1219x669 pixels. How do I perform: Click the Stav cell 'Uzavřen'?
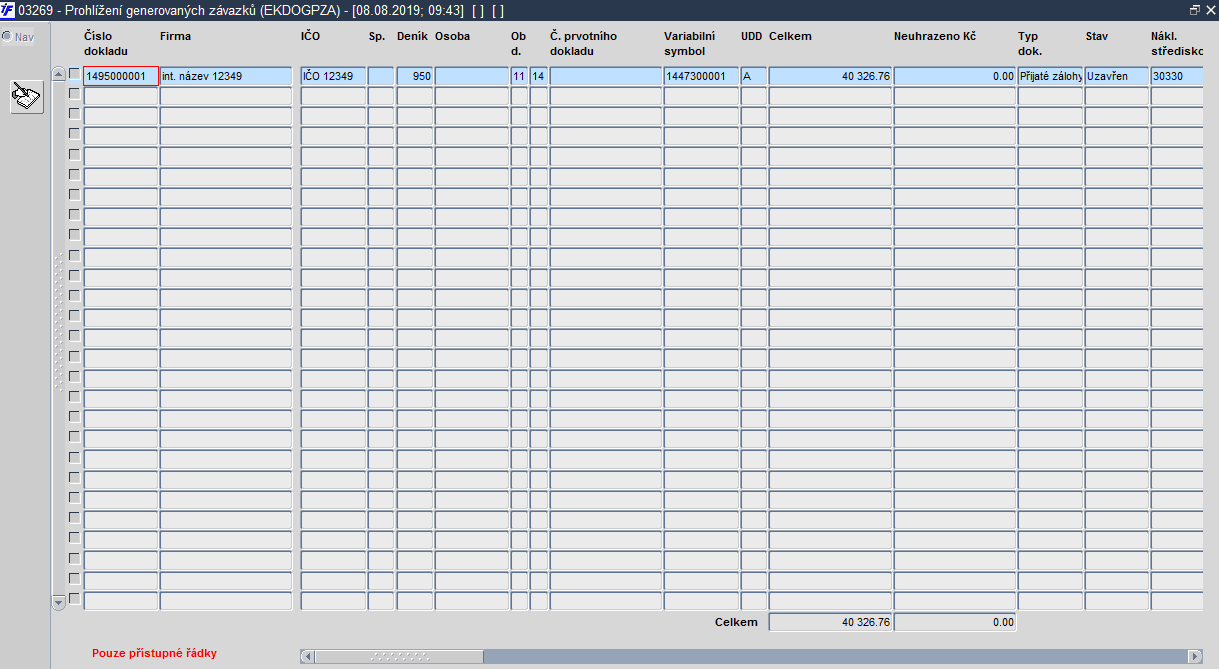(1116, 76)
